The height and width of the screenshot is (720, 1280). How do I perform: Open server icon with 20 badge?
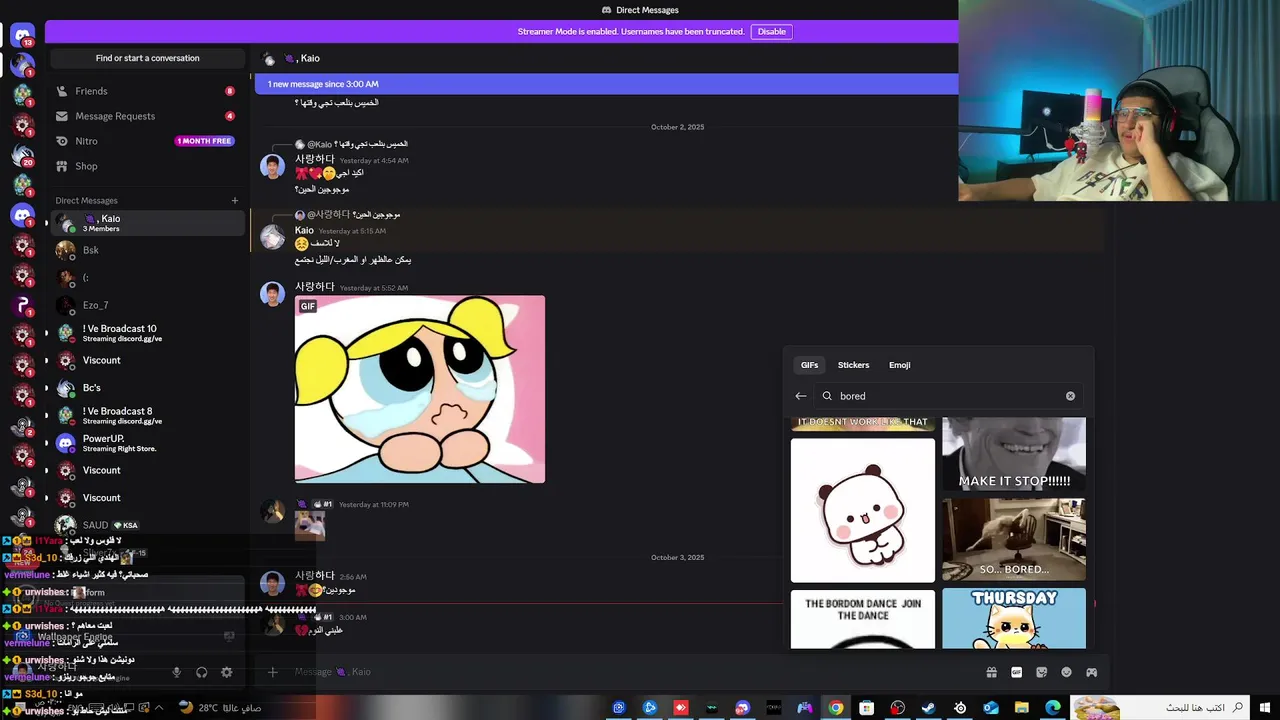click(x=22, y=155)
